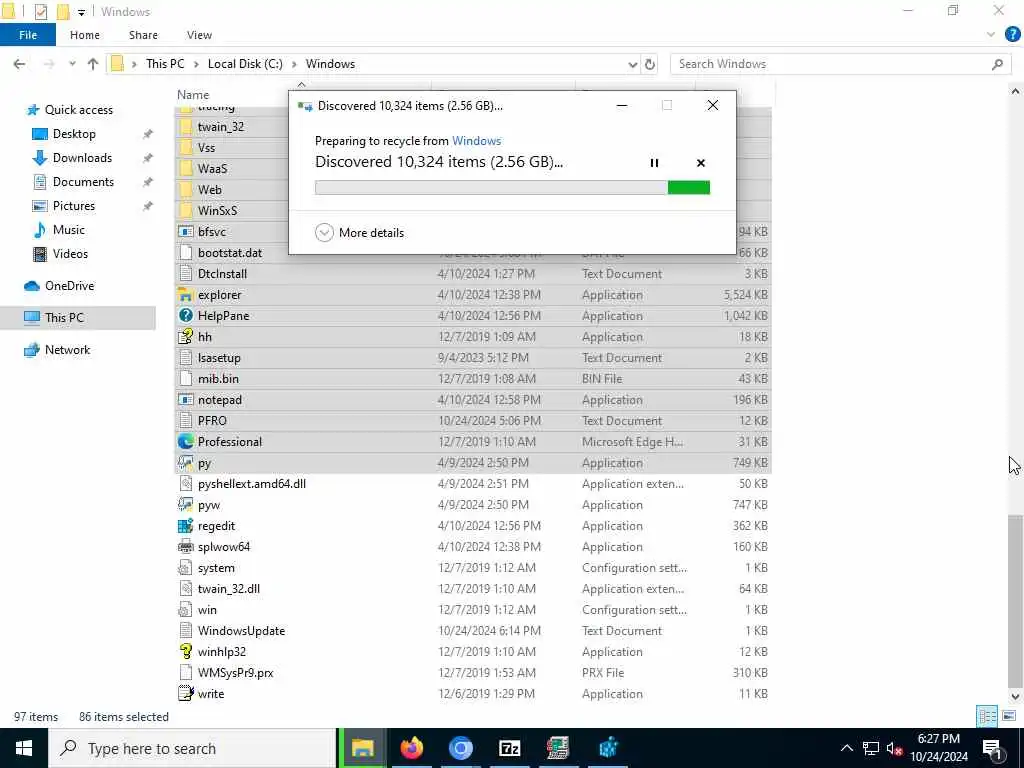Viewport: 1024px width, 768px height.
Task: Open Explorer help icon
Action: [1012, 34]
